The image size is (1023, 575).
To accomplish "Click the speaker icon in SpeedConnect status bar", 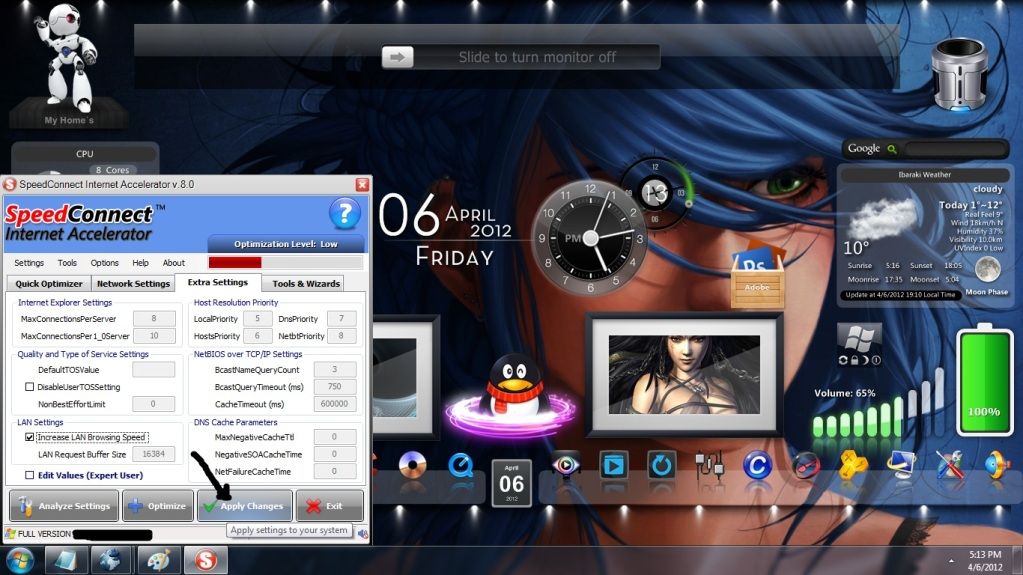I will click(363, 534).
